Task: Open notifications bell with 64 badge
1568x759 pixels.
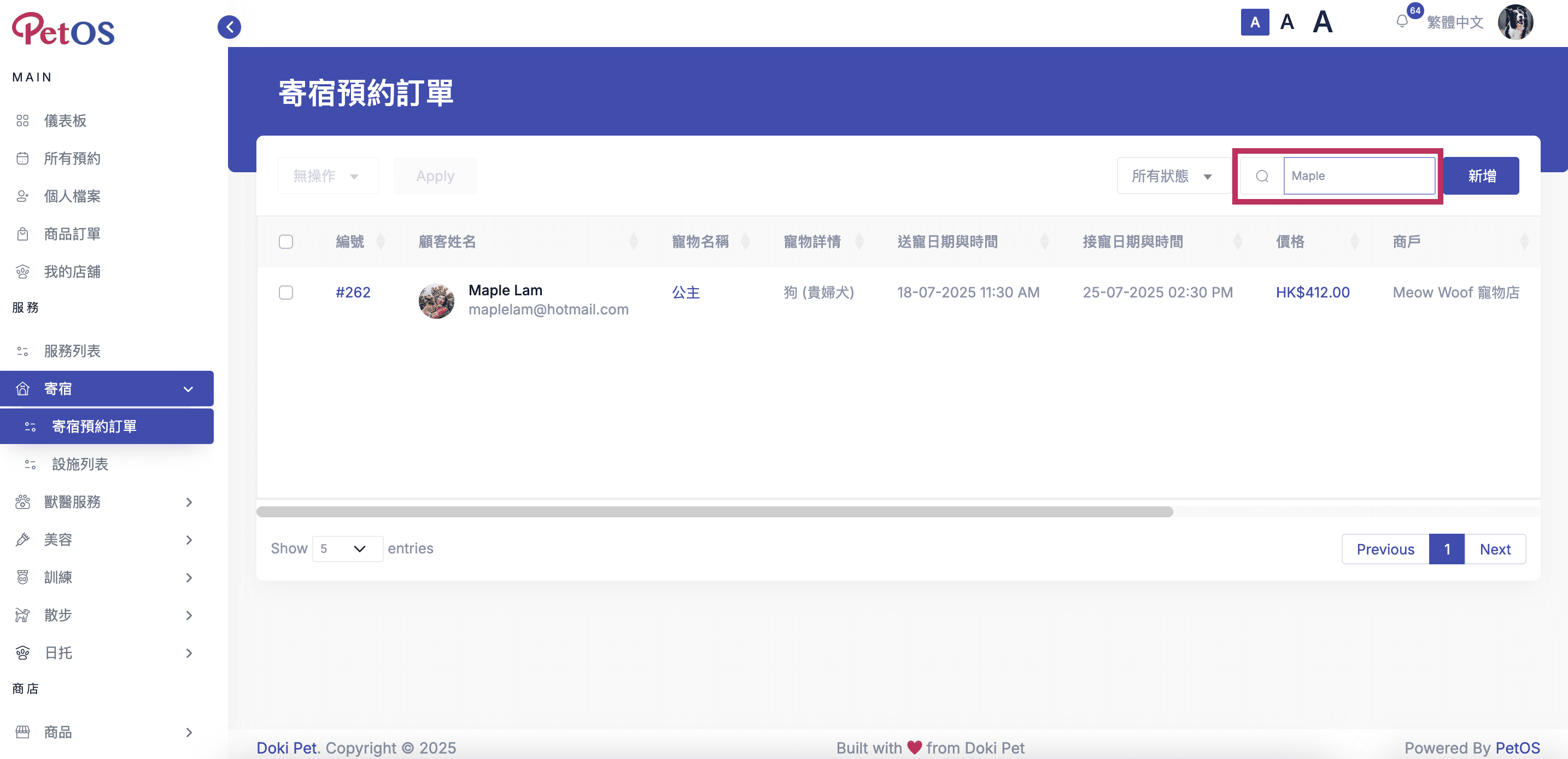Action: [x=1402, y=21]
